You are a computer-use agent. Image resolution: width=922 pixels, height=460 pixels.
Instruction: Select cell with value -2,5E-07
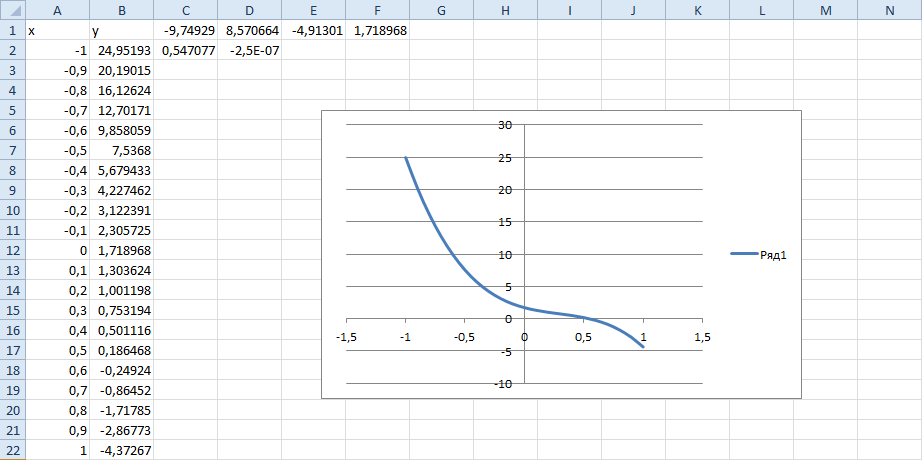pyautogui.click(x=249, y=51)
